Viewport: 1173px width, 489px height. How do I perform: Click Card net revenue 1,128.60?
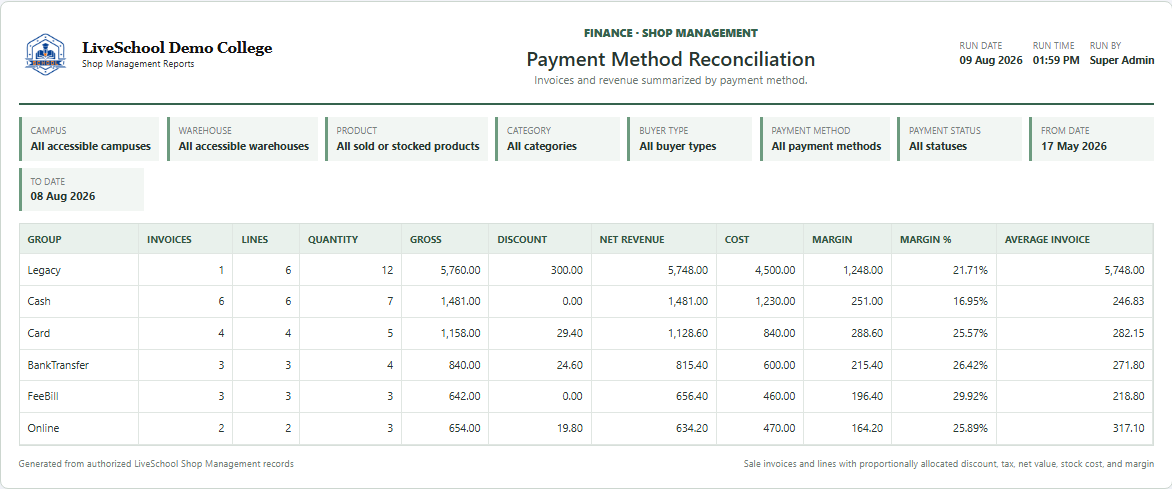pyautogui.click(x=688, y=333)
